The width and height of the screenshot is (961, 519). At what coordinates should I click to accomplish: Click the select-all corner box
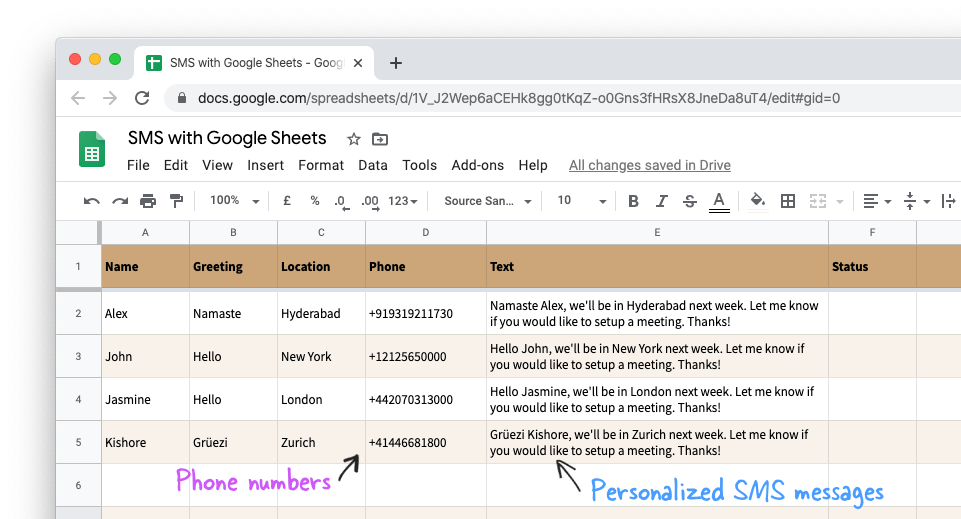[78, 233]
